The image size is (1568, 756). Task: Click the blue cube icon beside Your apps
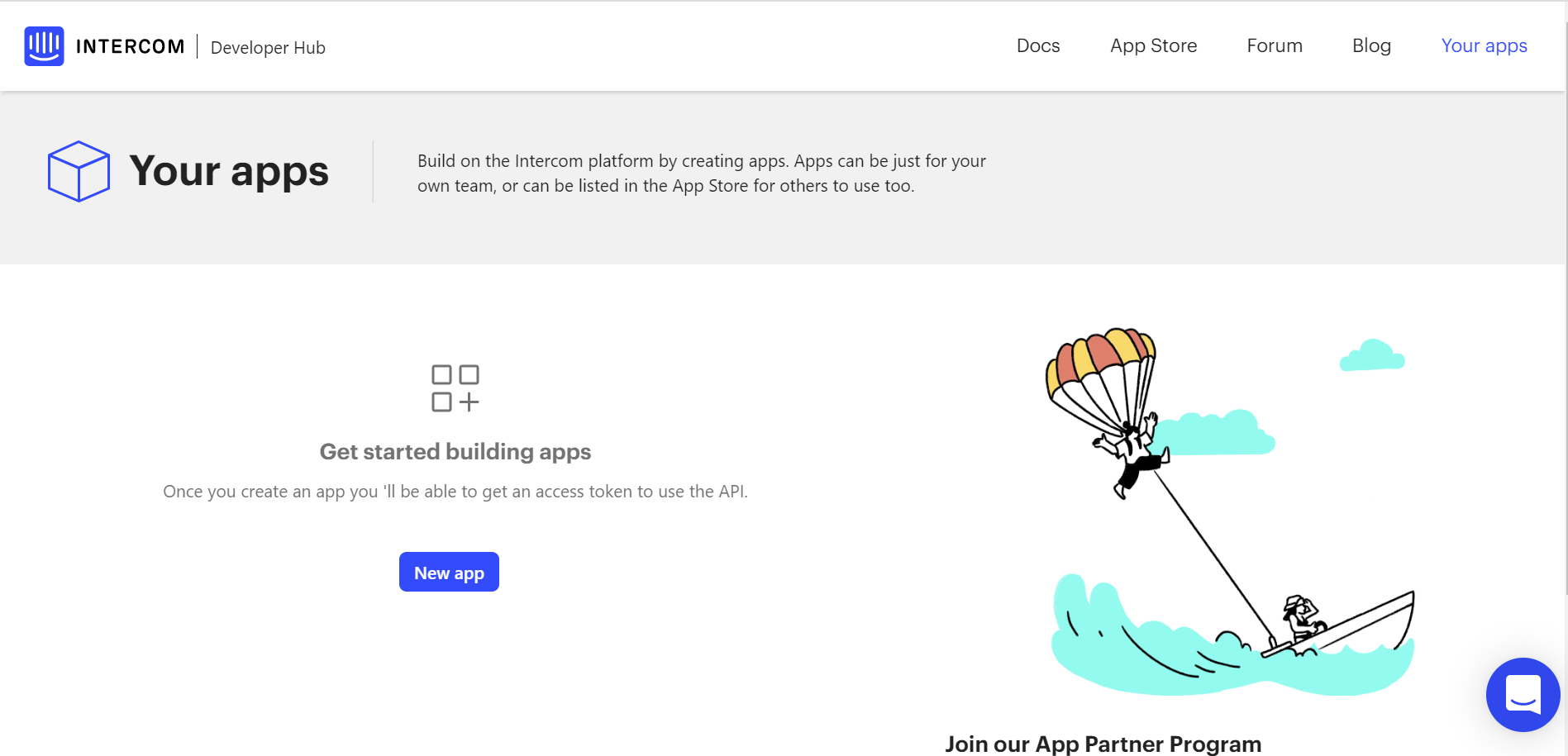[x=79, y=171]
